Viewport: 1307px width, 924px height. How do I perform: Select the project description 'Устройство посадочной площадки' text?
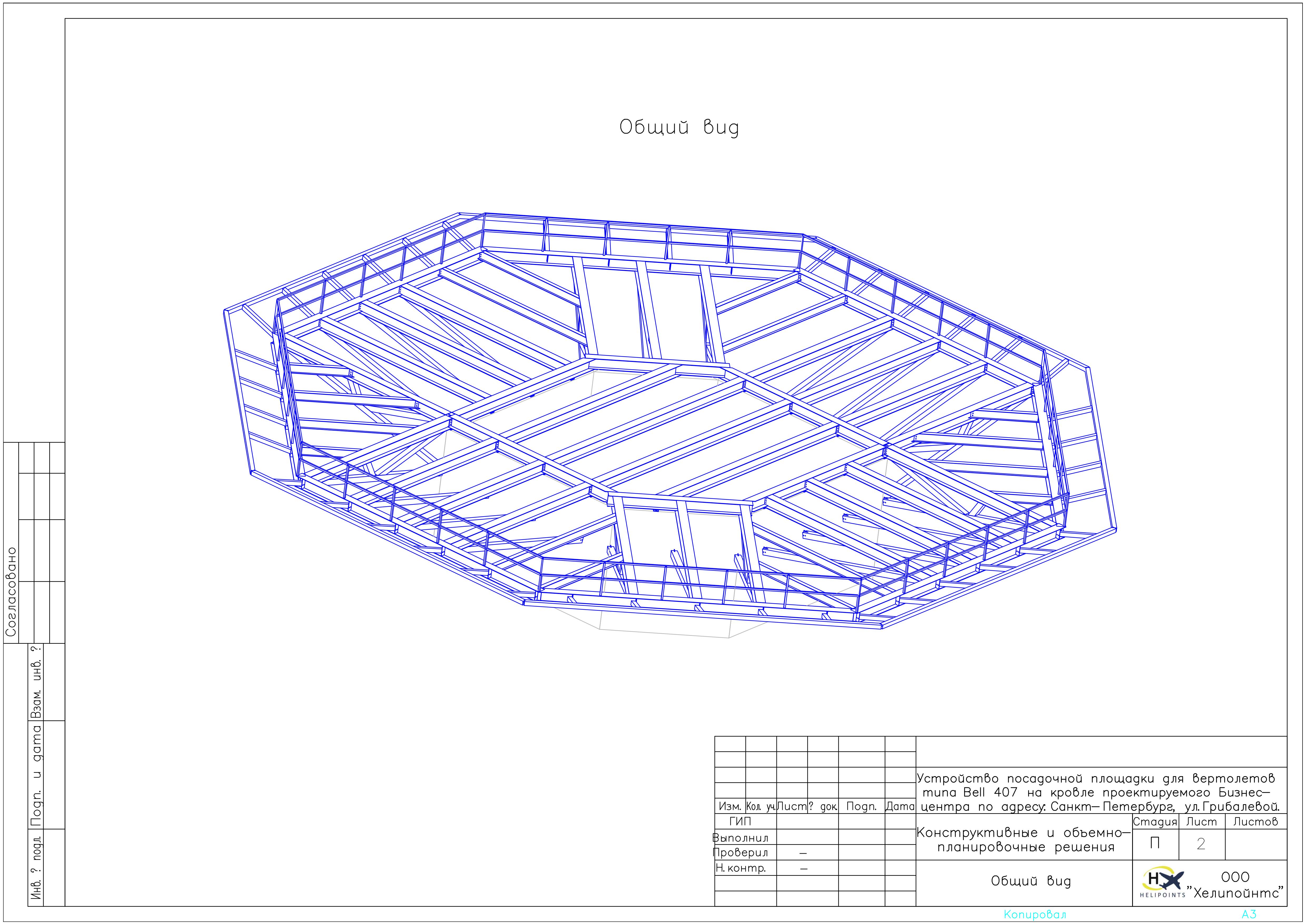(x=1099, y=792)
